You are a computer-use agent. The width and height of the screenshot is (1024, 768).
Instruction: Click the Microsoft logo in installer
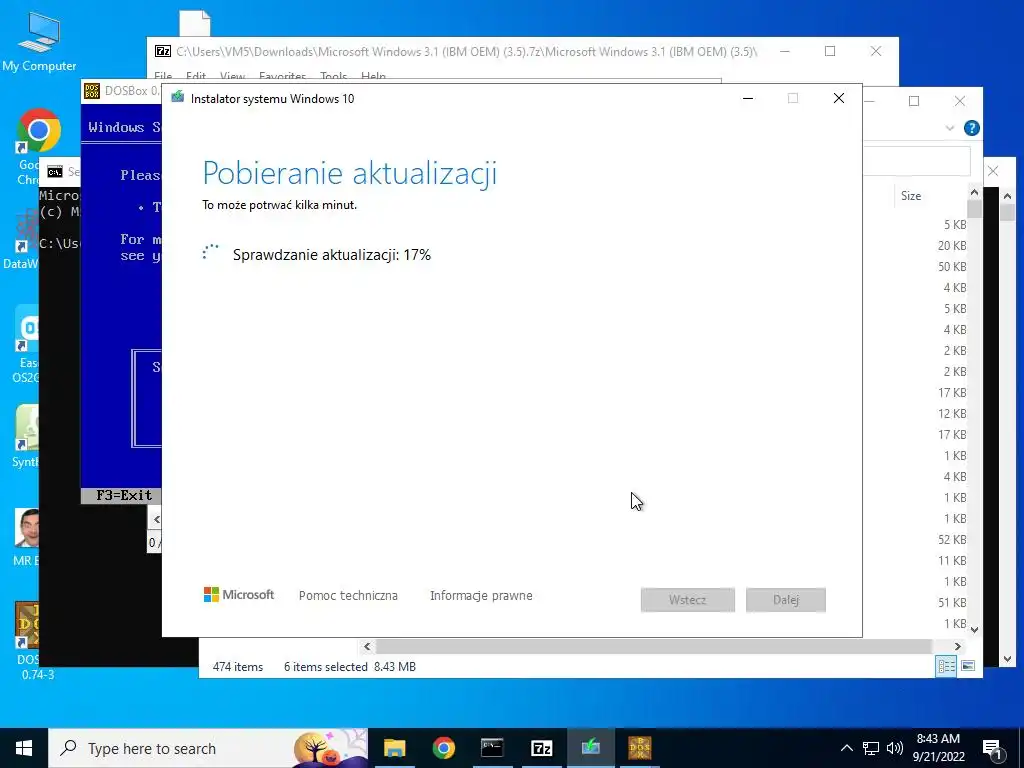tap(239, 595)
